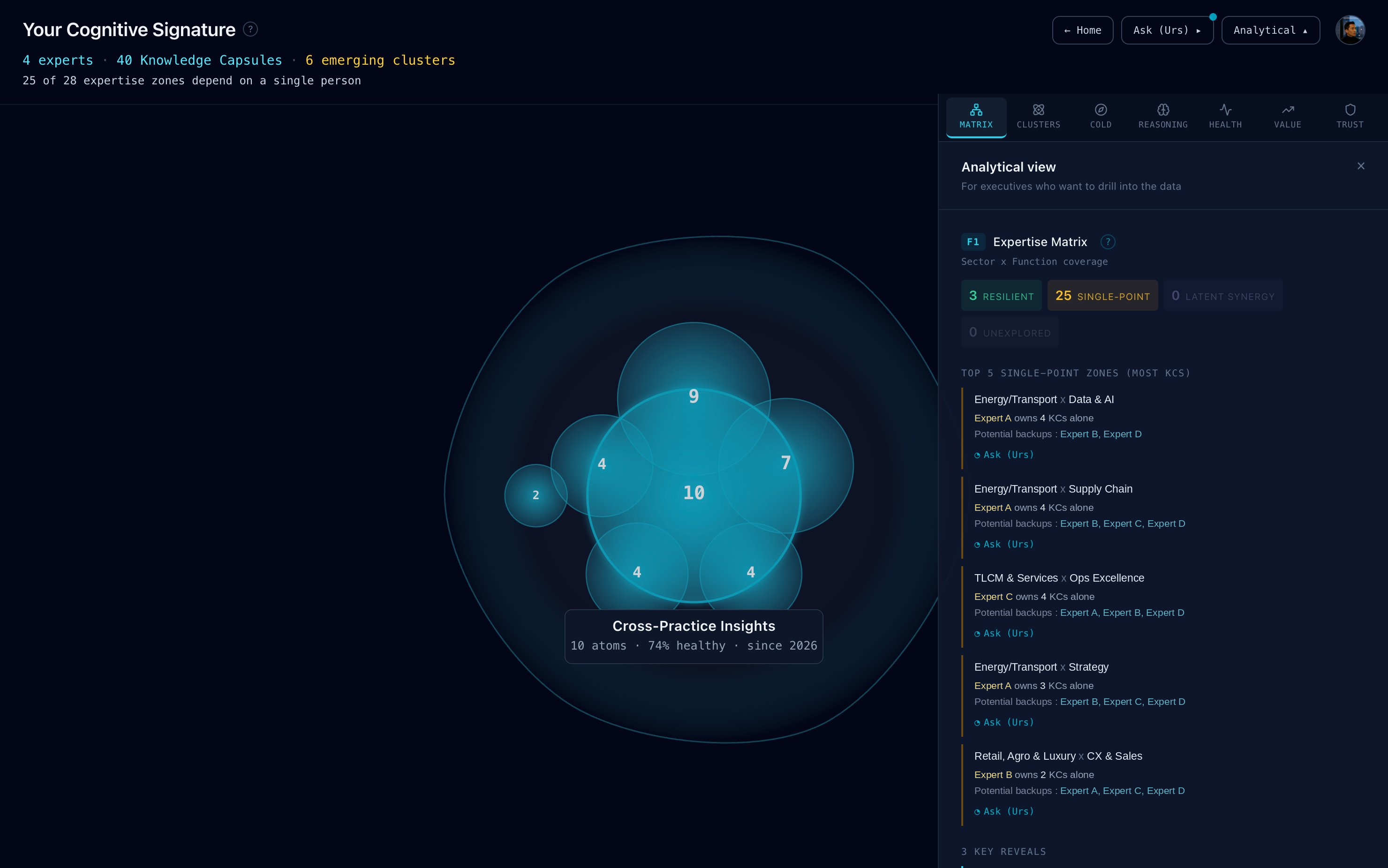Click 'Expert C owns 4 KCs alone' line

click(1034, 597)
